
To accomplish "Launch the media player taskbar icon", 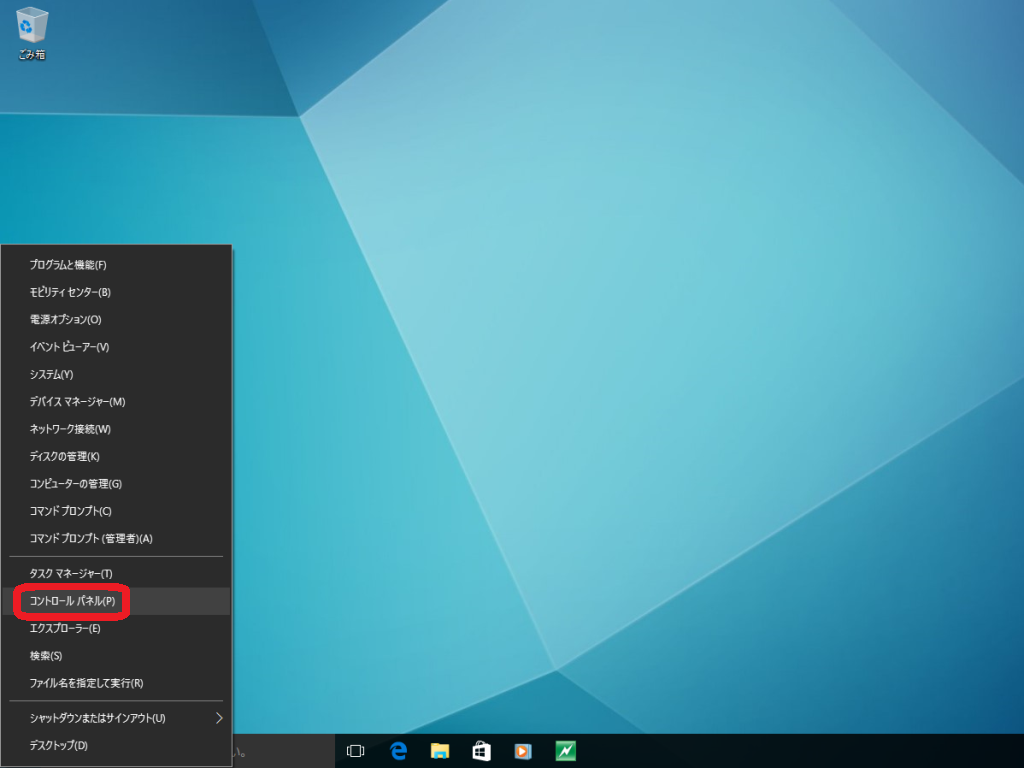I will point(524,751).
